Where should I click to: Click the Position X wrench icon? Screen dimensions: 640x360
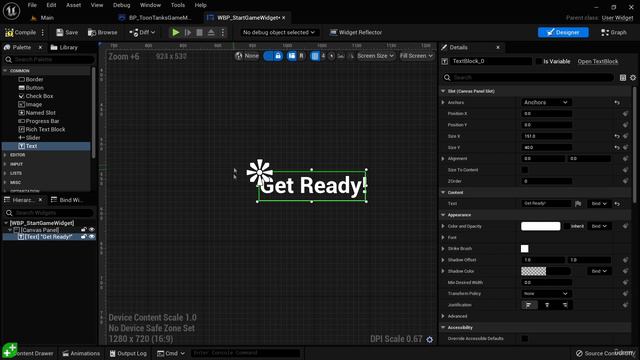pyautogui.click(x=625, y=114)
